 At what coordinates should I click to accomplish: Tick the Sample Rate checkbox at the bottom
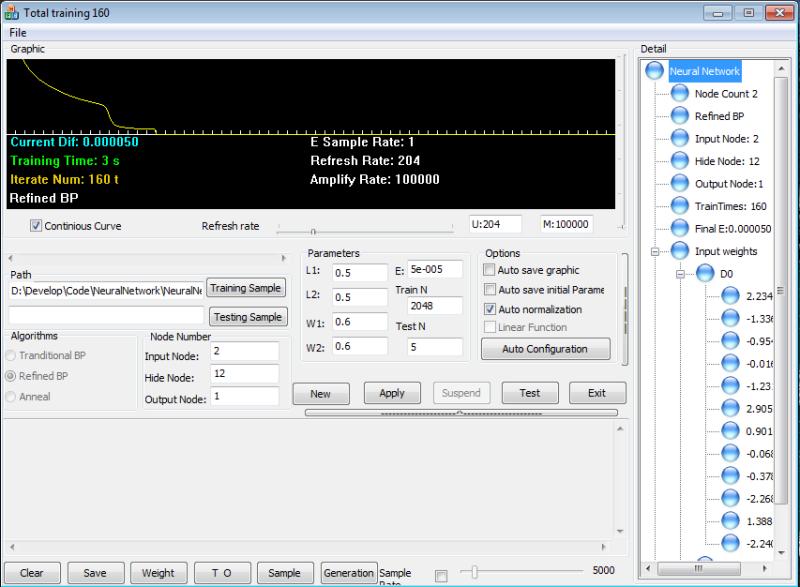click(x=441, y=576)
